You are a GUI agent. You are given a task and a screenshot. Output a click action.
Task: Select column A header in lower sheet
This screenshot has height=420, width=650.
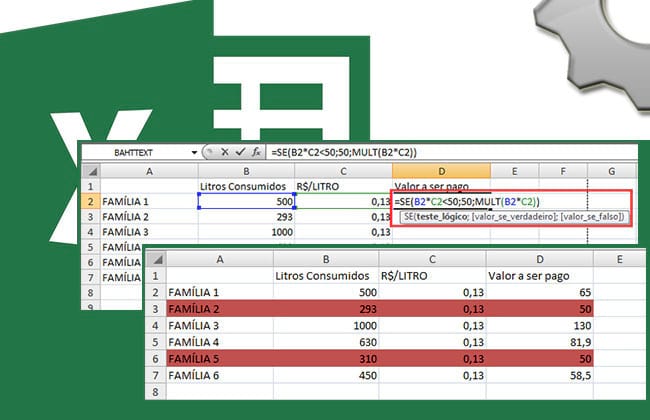click(220, 259)
